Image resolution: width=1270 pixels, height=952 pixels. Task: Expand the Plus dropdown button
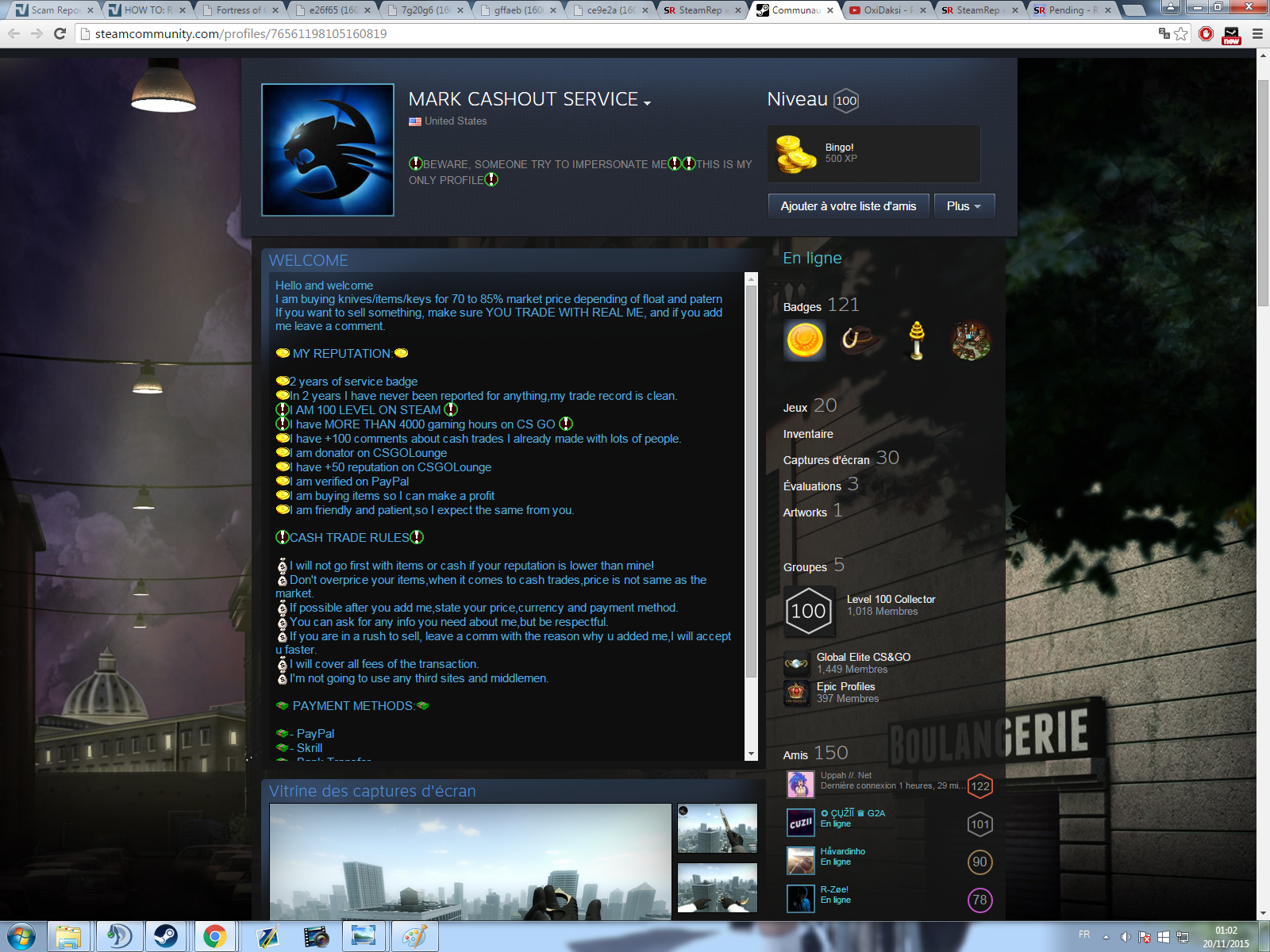(964, 206)
